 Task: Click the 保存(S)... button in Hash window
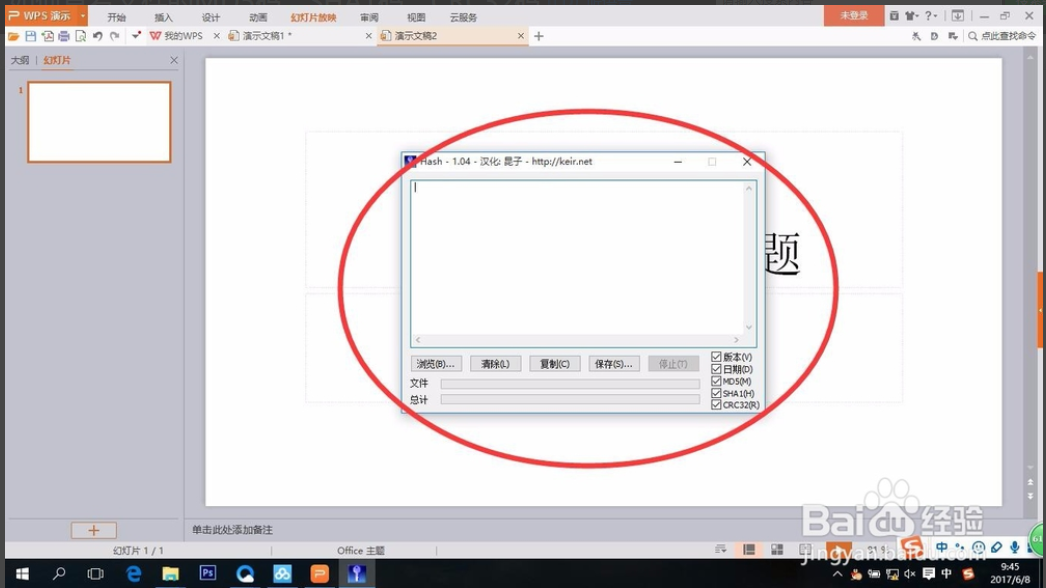point(614,364)
